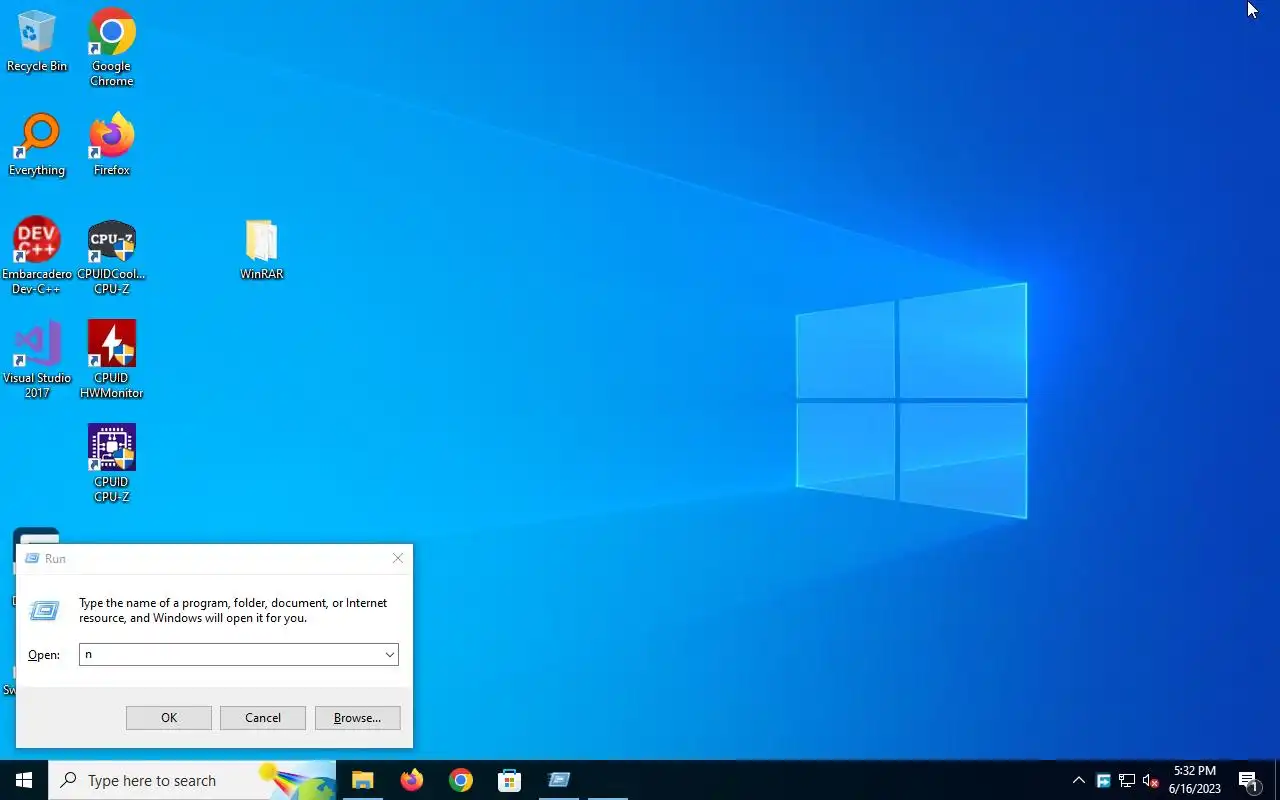This screenshot has height=800, width=1280.
Task: Select the WinRAR folder on desktop
Action: (x=261, y=249)
